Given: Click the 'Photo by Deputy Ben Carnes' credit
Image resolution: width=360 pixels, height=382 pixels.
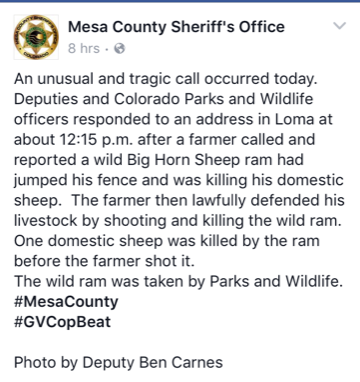Looking at the screenshot, I should pos(118,363).
